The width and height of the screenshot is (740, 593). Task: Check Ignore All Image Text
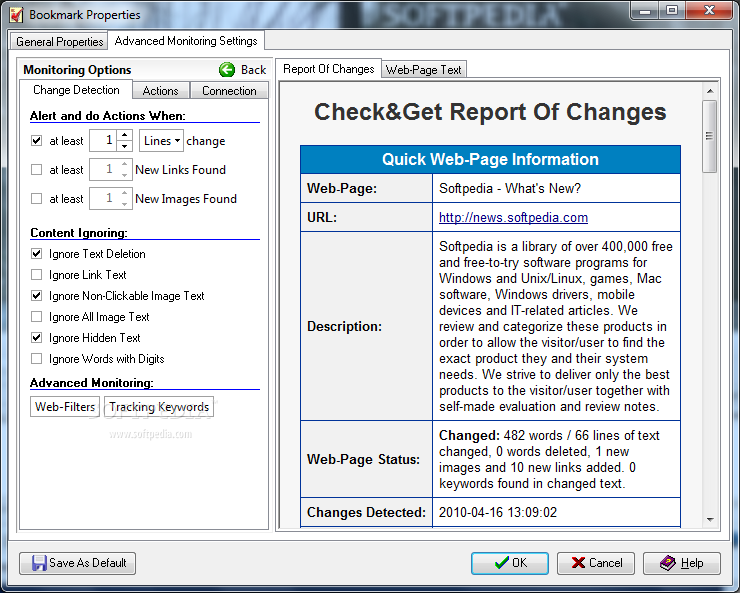(36, 317)
